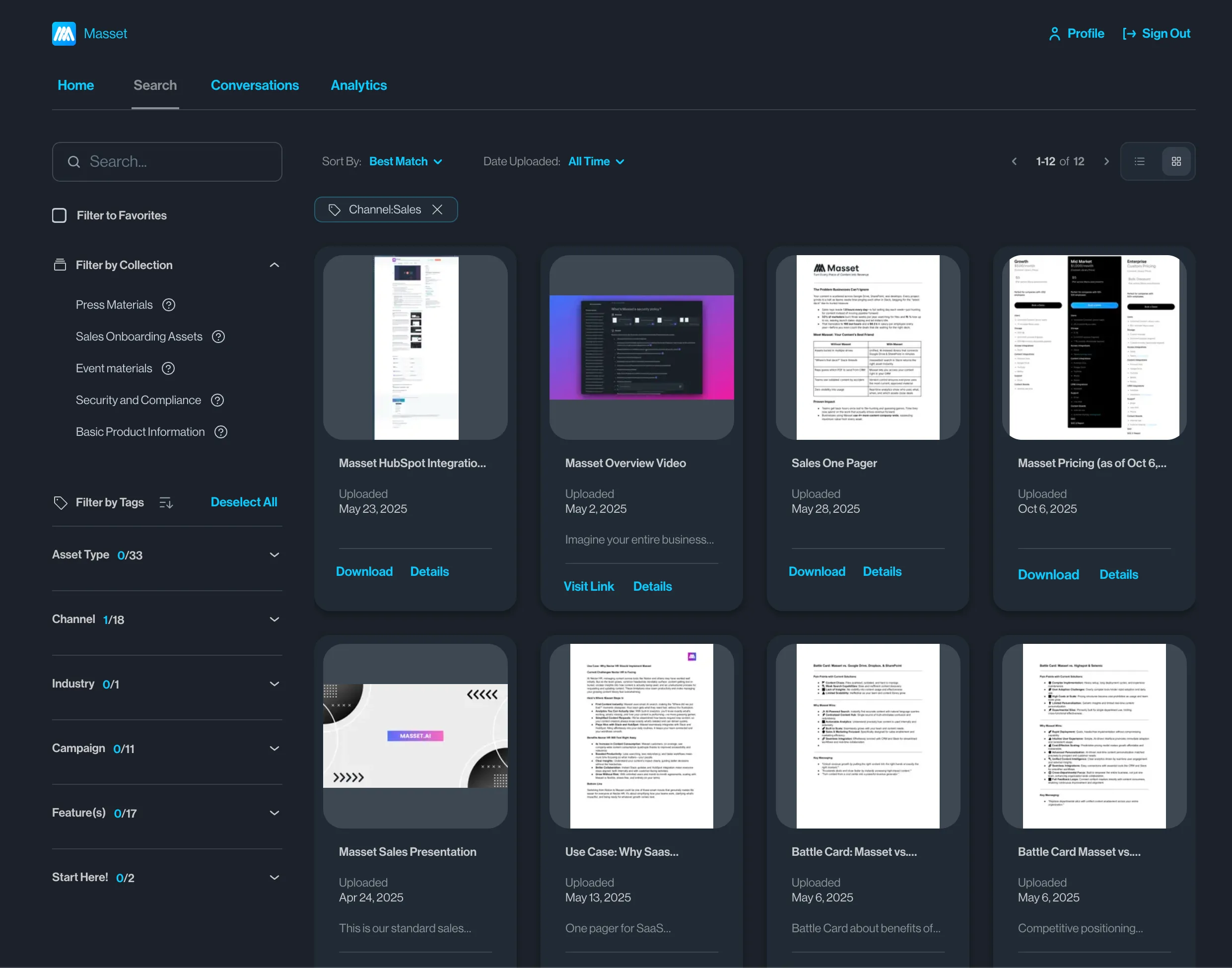Collapse the Filter by Collection section
Viewport: 1232px width, 968px height.
click(x=274, y=265)
